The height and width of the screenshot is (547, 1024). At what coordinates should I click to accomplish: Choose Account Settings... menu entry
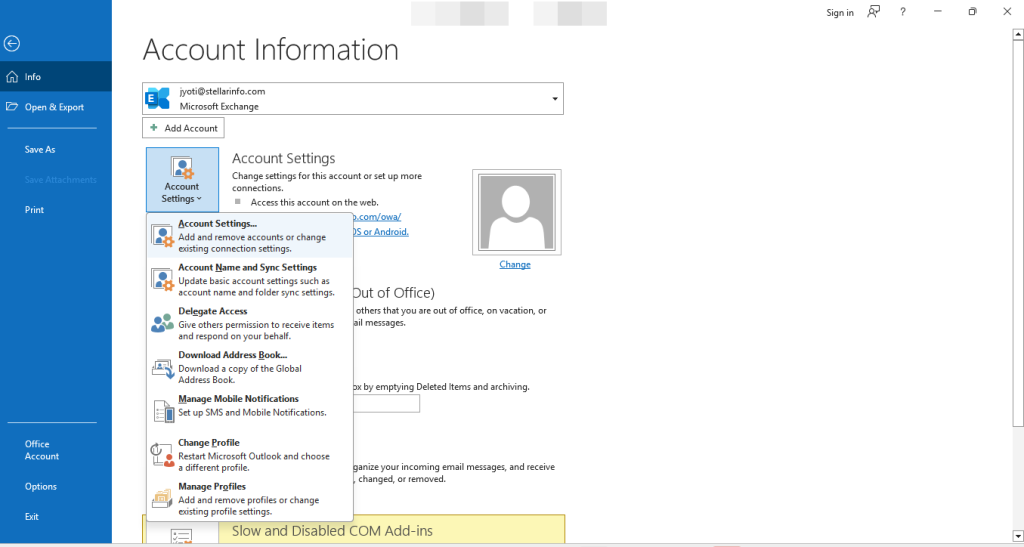point(250,236)
